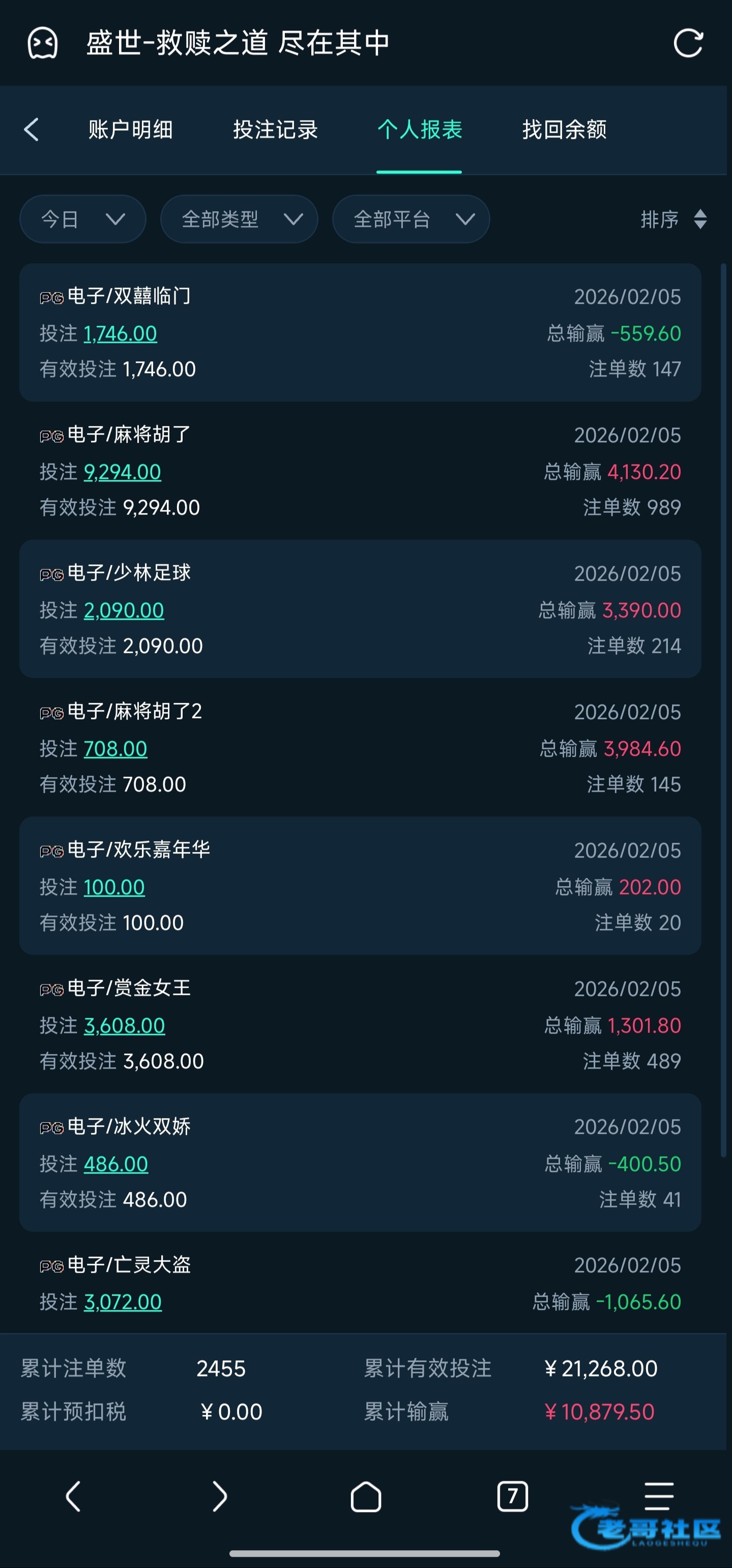Viewport: 732px width, 1568px height.
Task: Open the 全部类型 type dropdown
Action: point(239,219)
